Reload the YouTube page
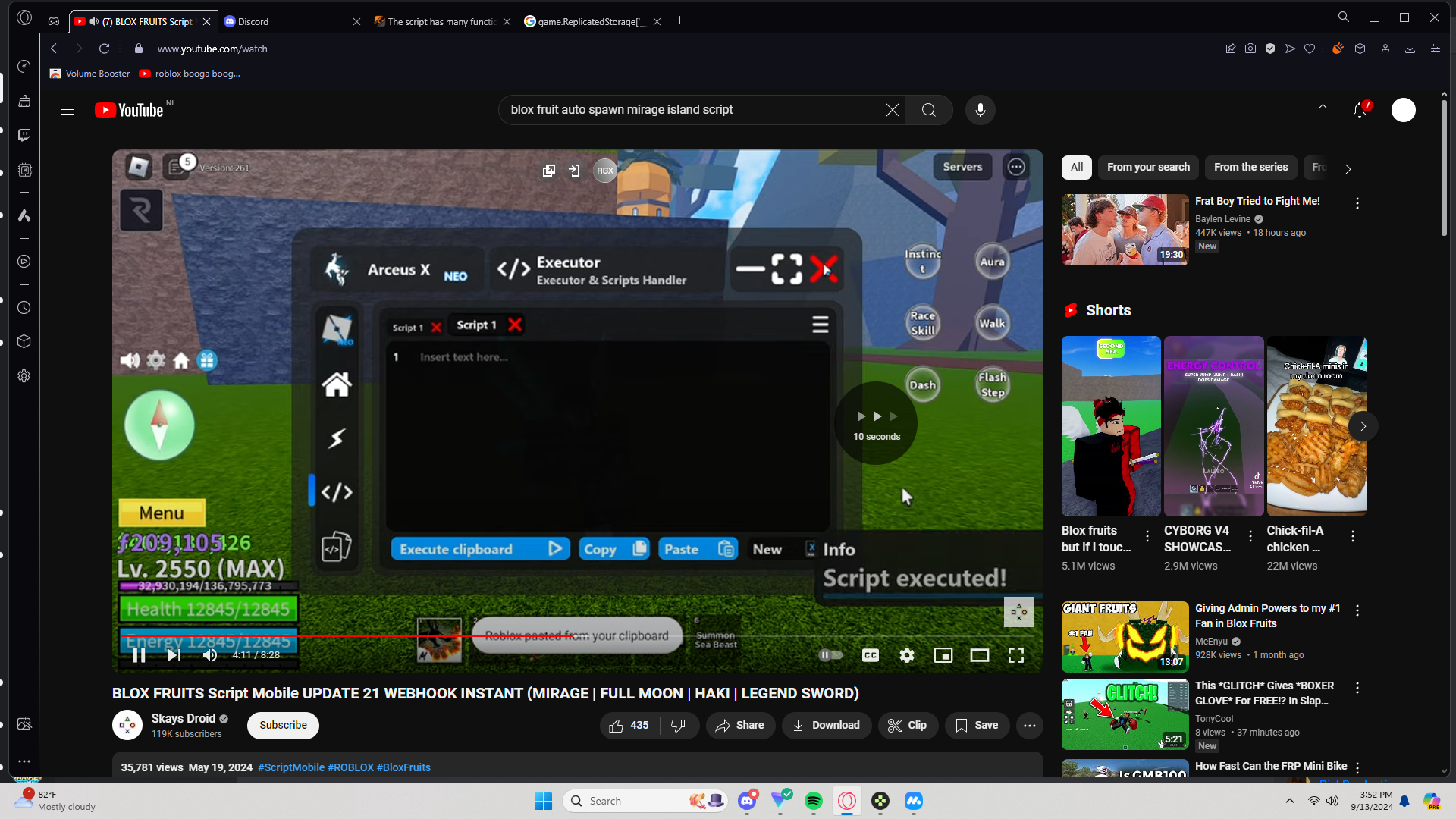This screenshot has width=1456, height=819. [x=105, y=49]
